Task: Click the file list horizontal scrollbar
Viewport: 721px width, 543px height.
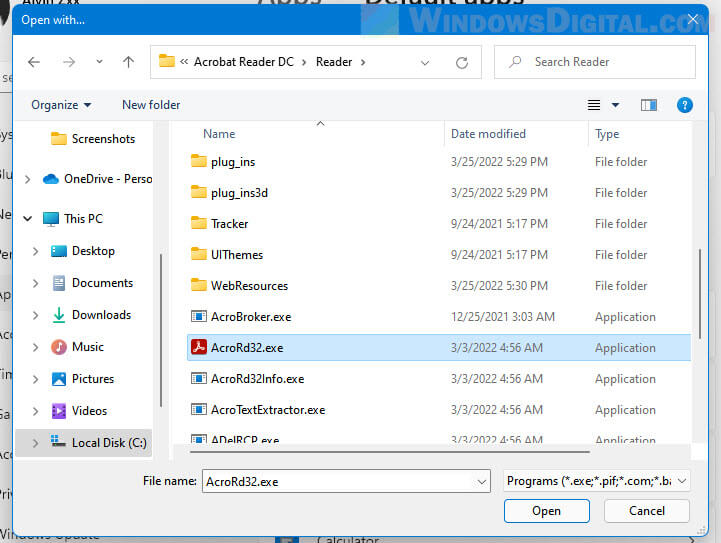Action: pos(389,452)
